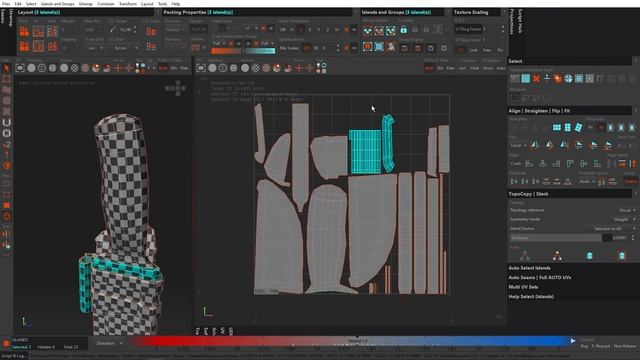
Task: Click the first hierarchy stack icon in TopoCopy
Action: coord(524,256)
